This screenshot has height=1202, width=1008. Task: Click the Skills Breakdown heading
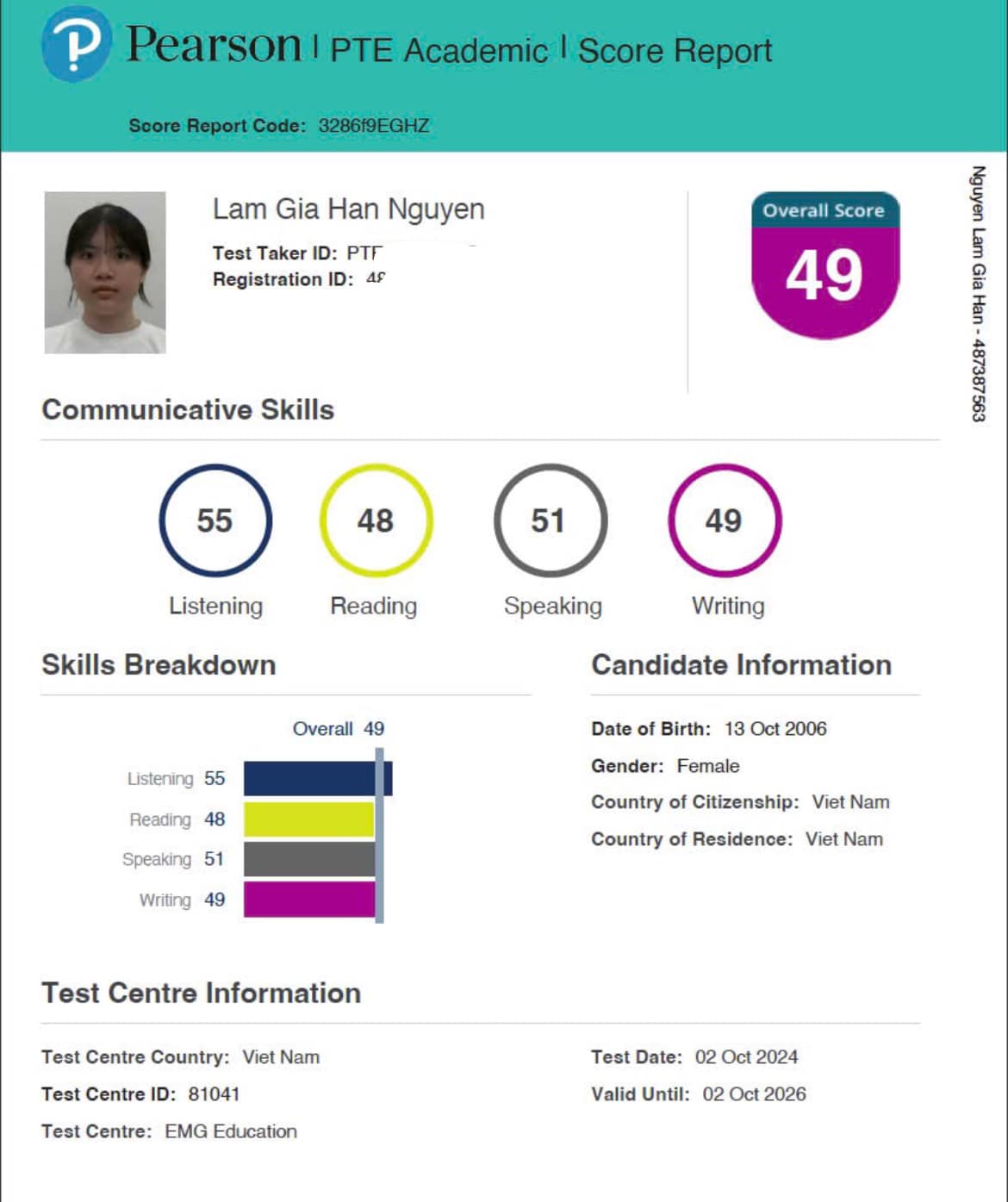(159, 664)
